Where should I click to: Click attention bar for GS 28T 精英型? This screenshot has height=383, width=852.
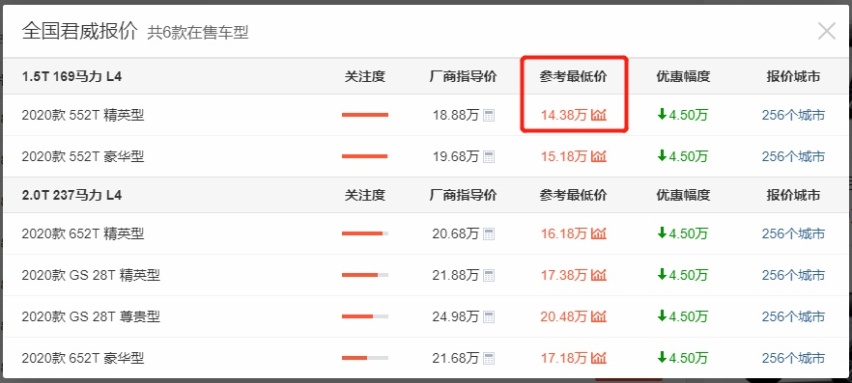click(x=365, y=275)
